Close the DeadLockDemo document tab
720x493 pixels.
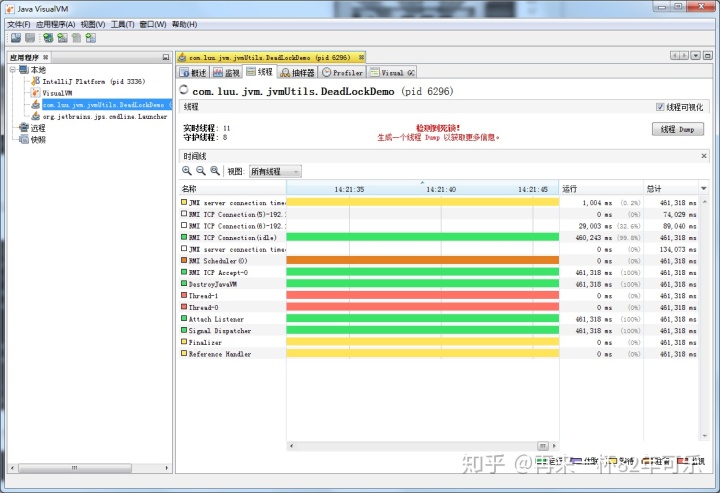pyautogui.click(x=361, y=57)
